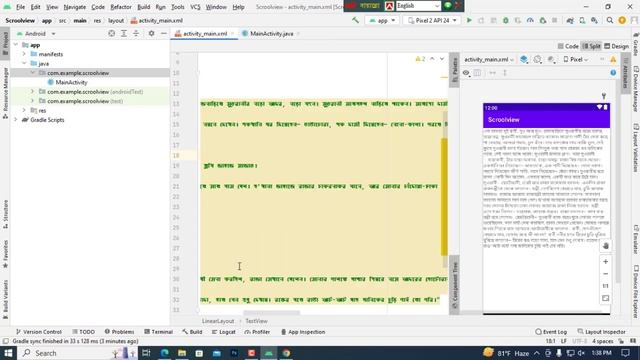Switch editor to Code view mode
The image size is (640, 360).
[568, 46]
